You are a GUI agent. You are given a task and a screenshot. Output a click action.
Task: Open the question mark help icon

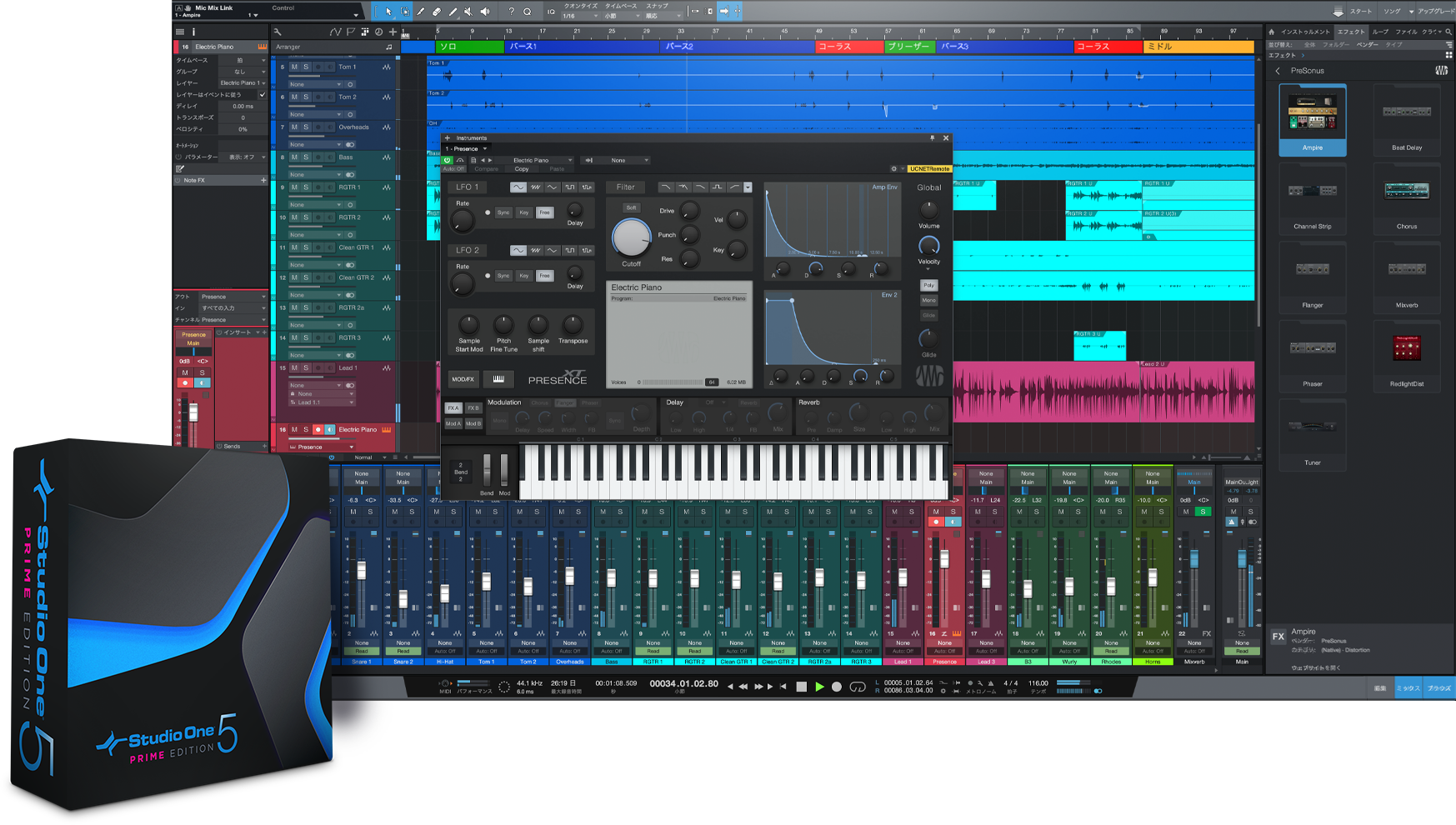tap(512, 12)
